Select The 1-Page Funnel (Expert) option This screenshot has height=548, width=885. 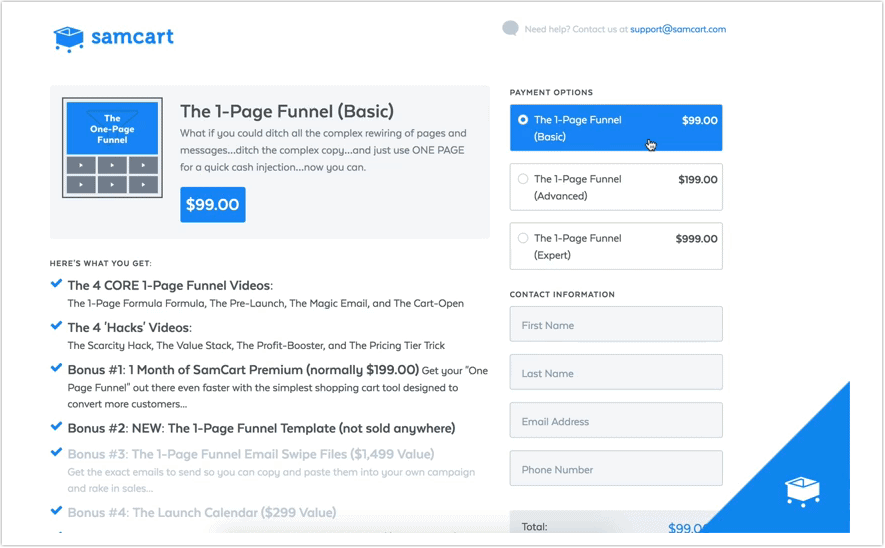(x=616, y=246)
